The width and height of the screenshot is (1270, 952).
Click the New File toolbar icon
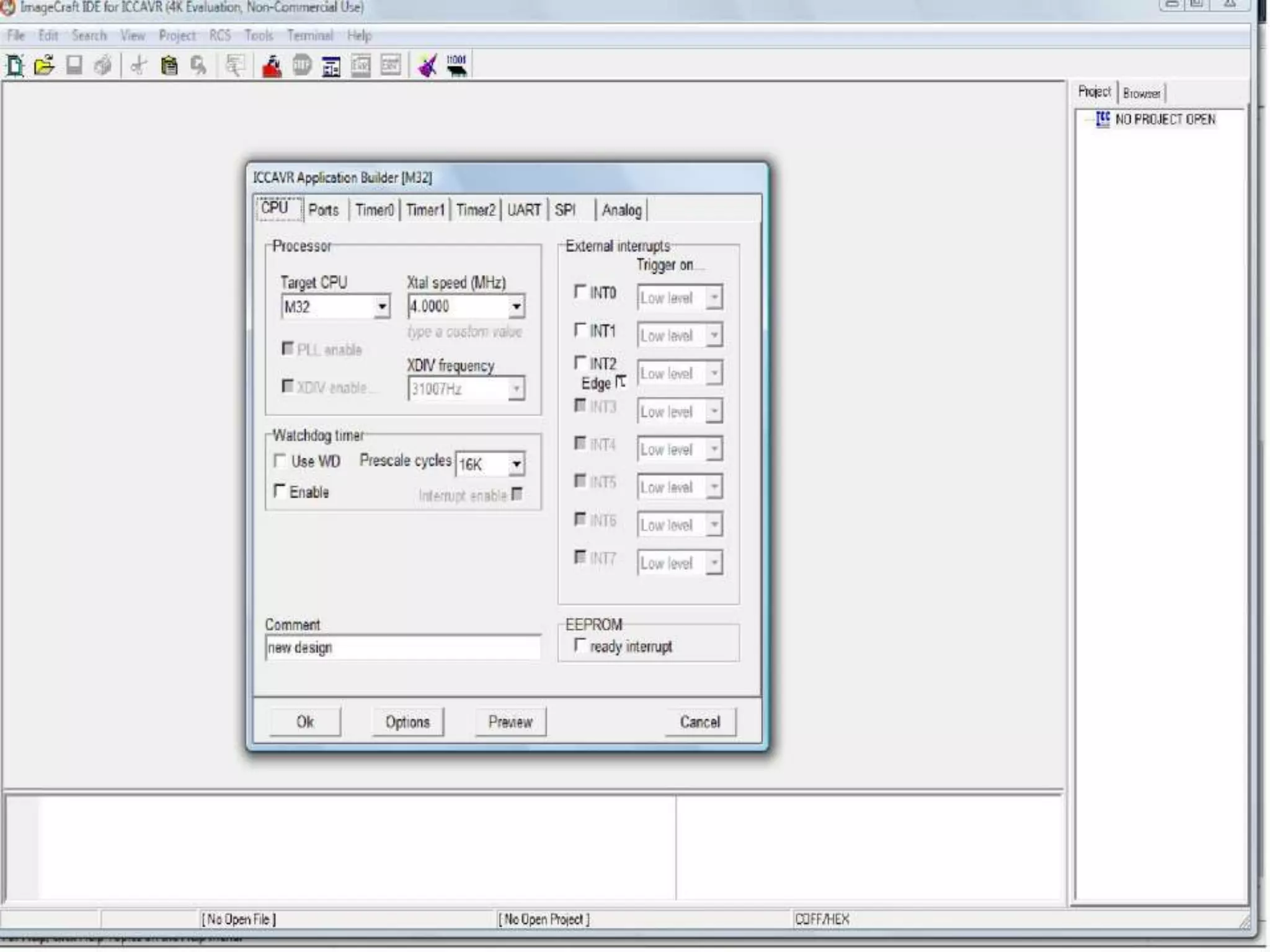pyautogui.click(x=15, y=65)
